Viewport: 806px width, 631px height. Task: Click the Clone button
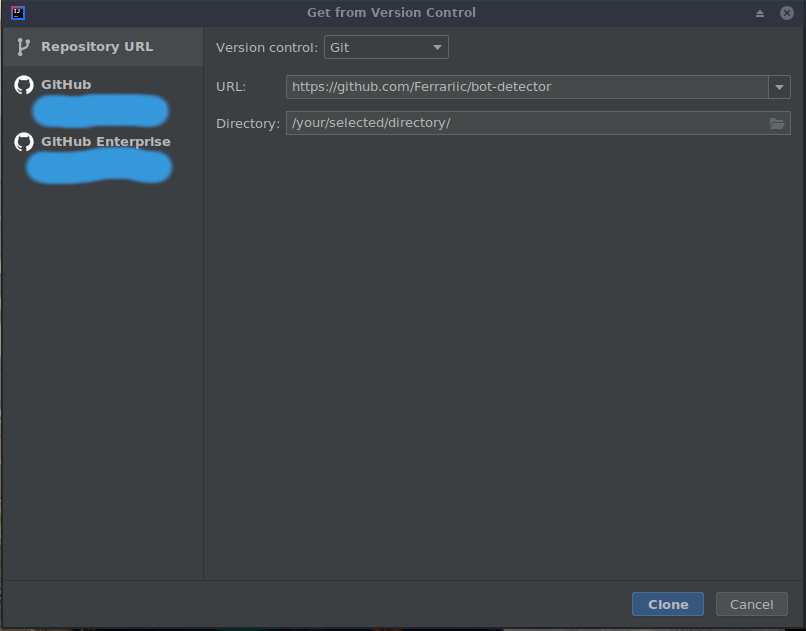tap(668, 604)
